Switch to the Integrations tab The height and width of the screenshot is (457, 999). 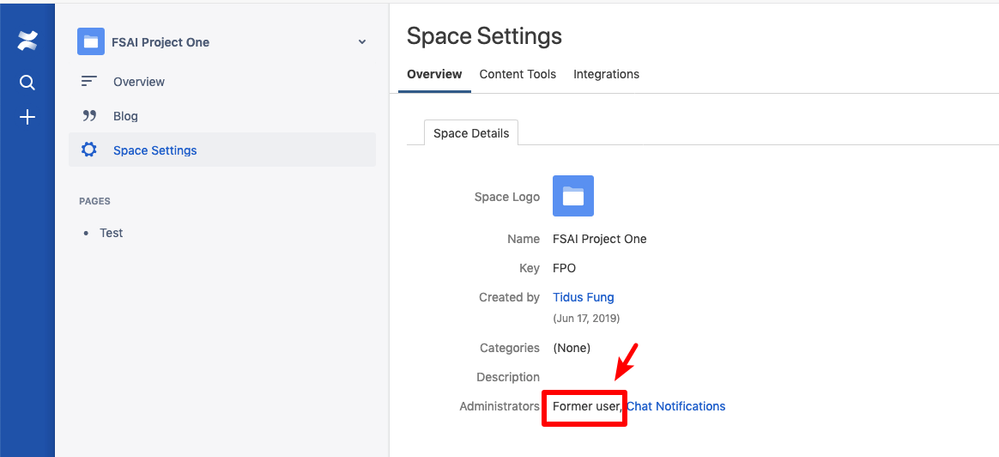pyautogui.click(x=606, y=74)
